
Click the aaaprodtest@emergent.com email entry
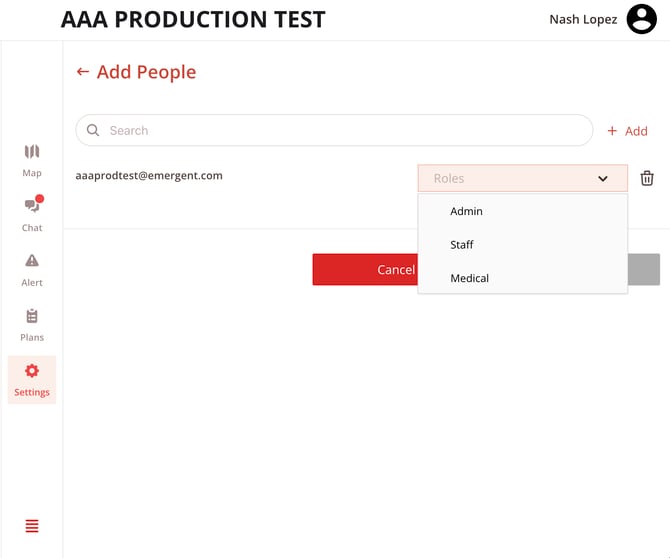tap(149, 176)
